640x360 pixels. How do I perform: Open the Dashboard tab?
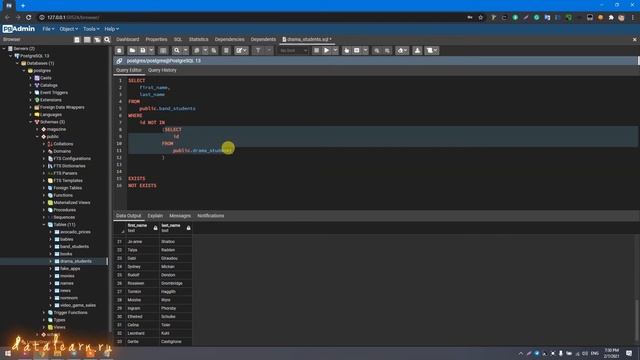click(128, 40)
